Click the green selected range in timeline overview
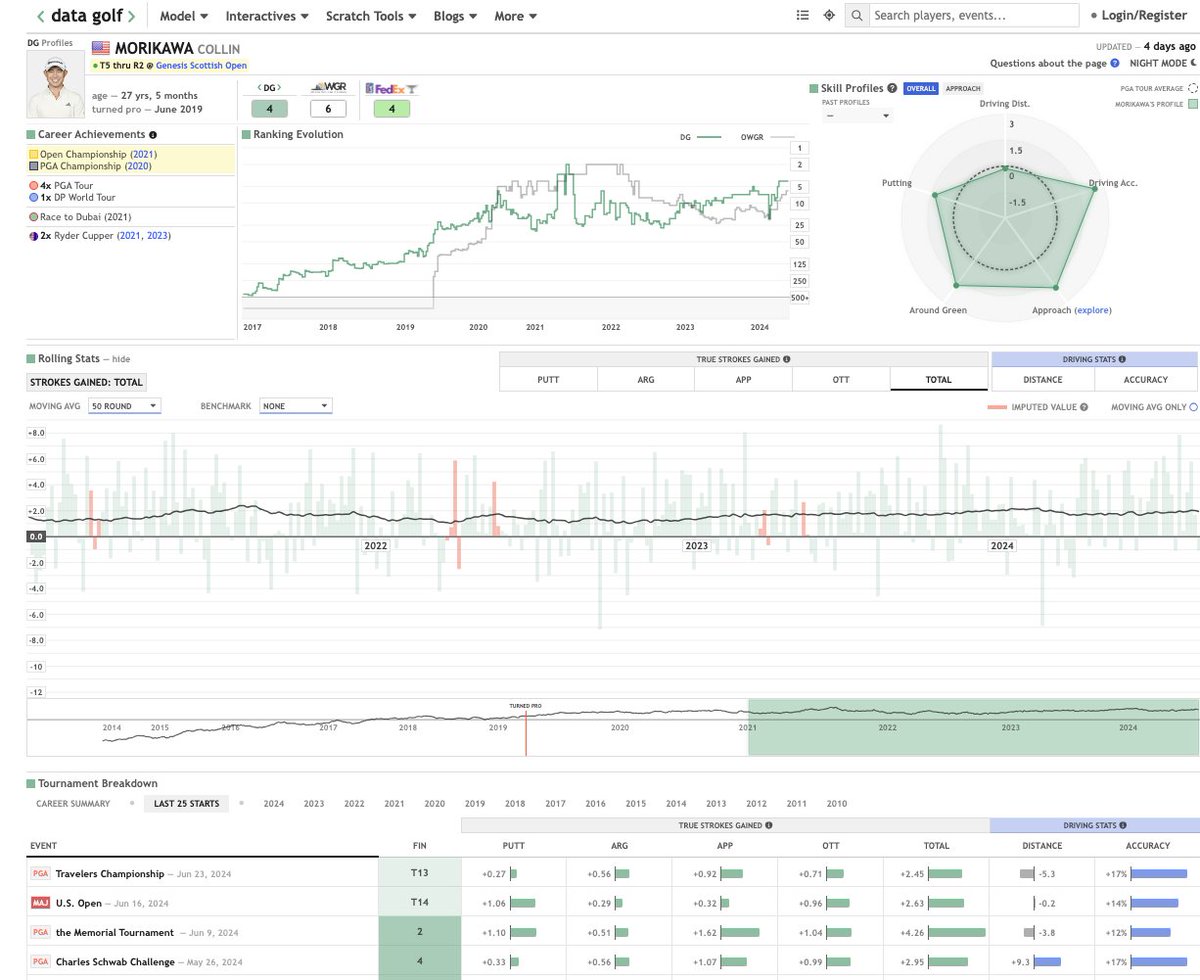The image size is (1200, 980). tap(973, 727)
